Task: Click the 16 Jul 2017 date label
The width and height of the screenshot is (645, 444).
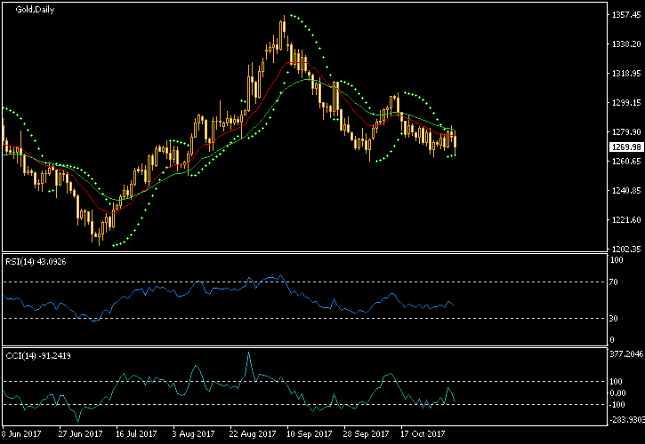Action: [136, 434]
